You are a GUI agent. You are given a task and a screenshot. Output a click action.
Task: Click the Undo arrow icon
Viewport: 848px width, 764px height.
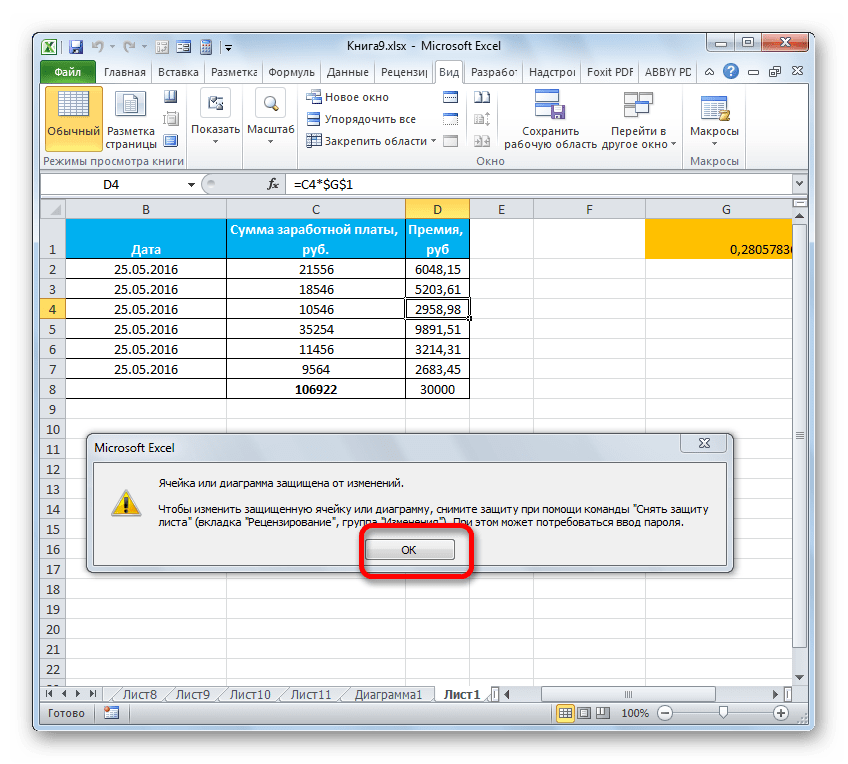pos(97,47)
